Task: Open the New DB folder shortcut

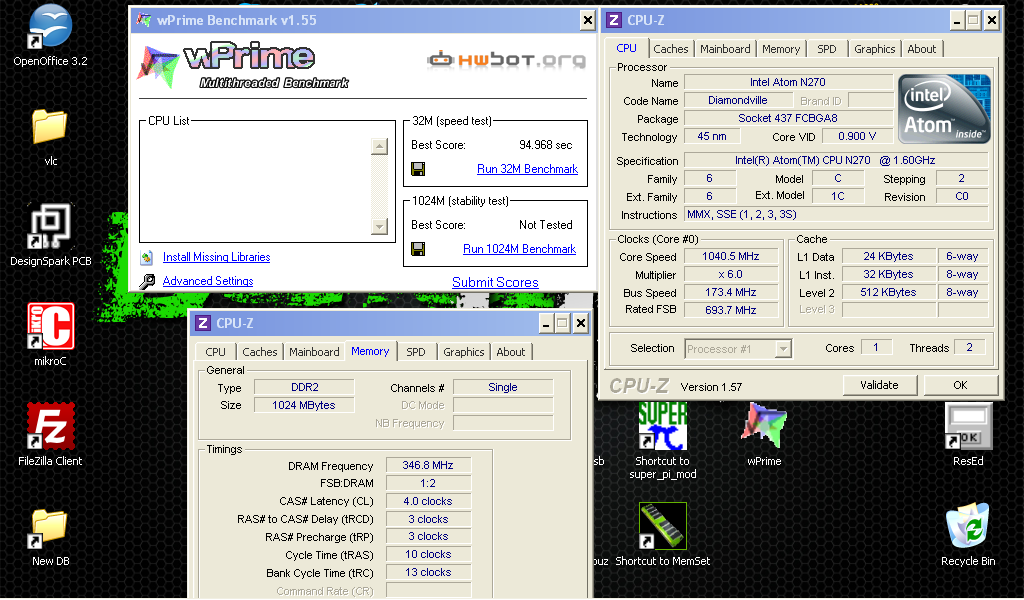Action: point(50,528)
